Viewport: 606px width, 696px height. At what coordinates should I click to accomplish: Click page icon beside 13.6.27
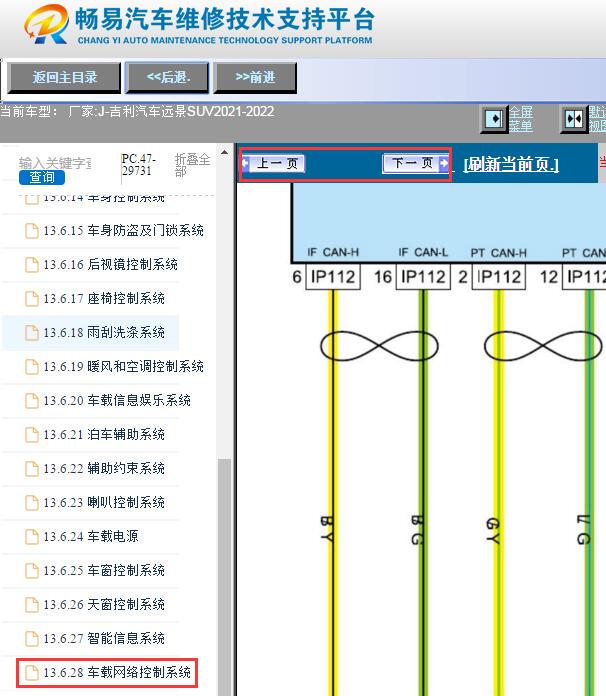[32, 638]
